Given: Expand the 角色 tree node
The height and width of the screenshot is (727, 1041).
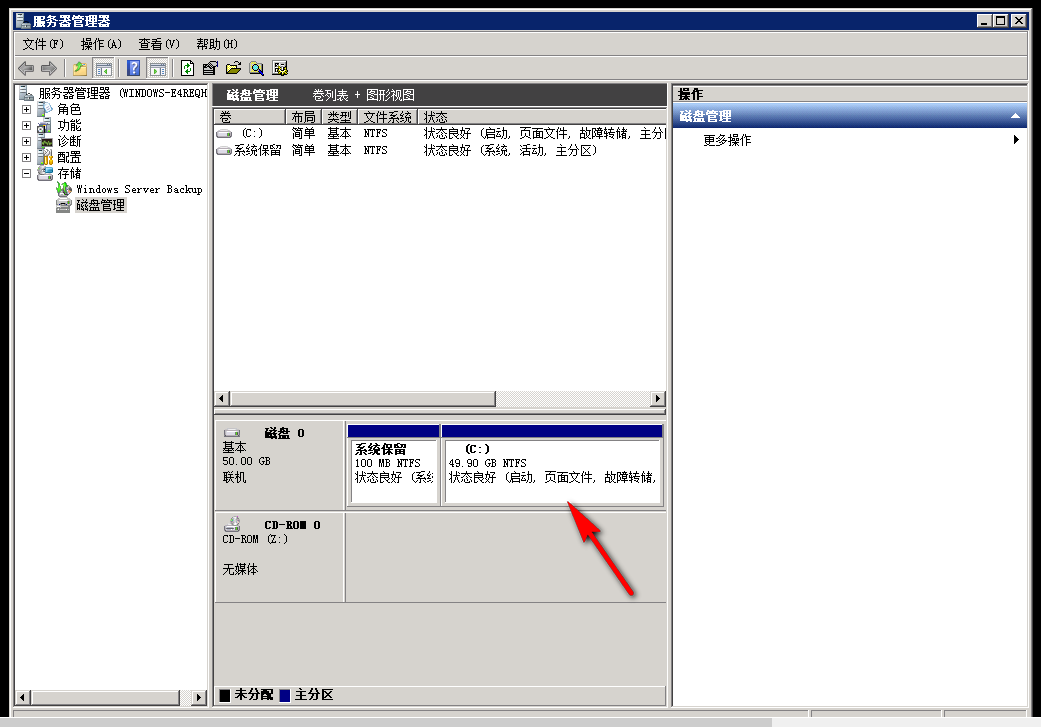Looking at the screenshot, I should 26,109.
